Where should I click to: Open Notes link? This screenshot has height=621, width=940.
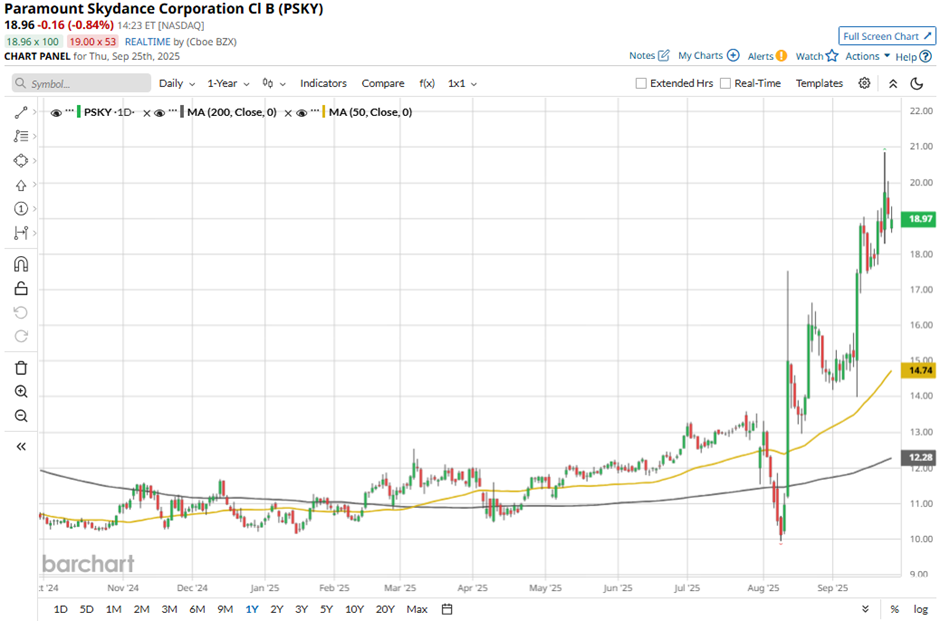coord(649,56)
